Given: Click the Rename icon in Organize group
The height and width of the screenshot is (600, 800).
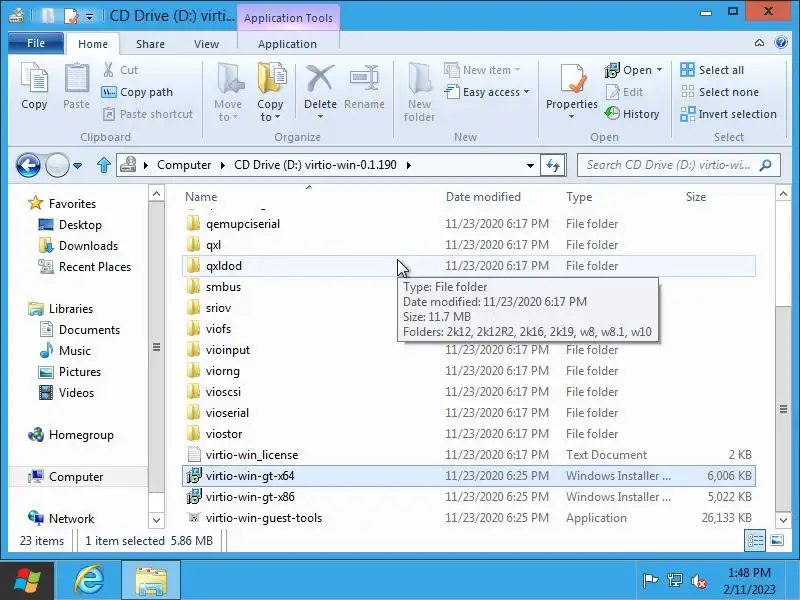Looking at the screenshot, I should (364, 79).
